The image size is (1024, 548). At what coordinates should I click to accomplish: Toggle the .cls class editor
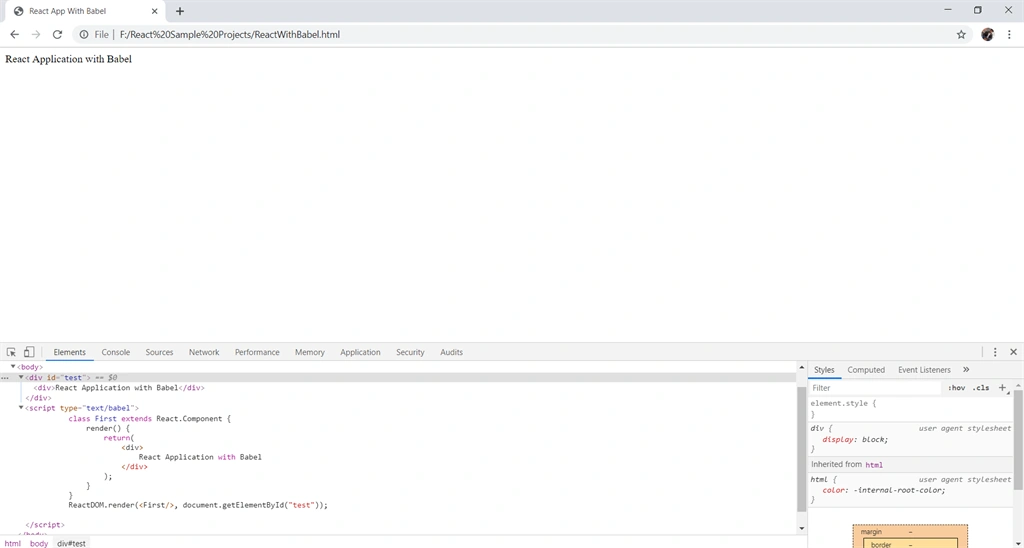click(x=980, y=388)
